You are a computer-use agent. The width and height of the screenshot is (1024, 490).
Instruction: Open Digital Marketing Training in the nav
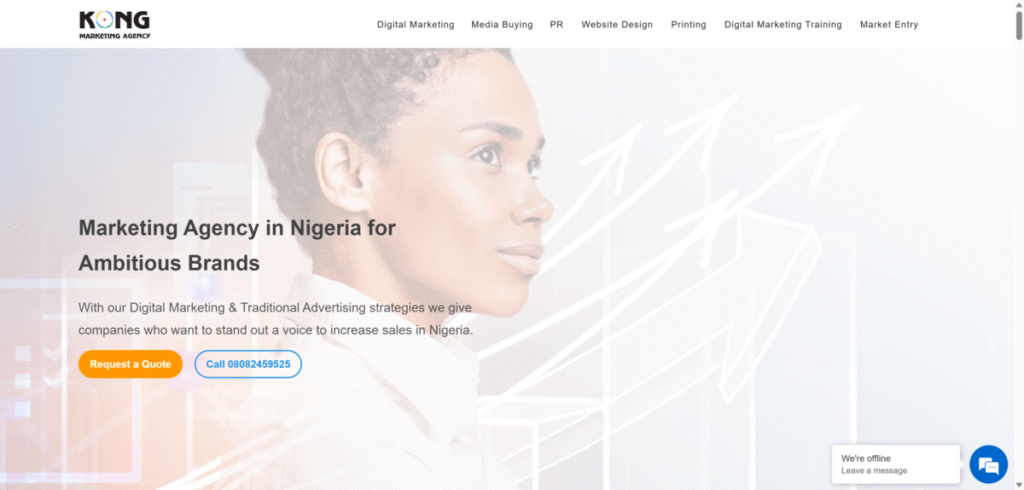click(783, 25)
